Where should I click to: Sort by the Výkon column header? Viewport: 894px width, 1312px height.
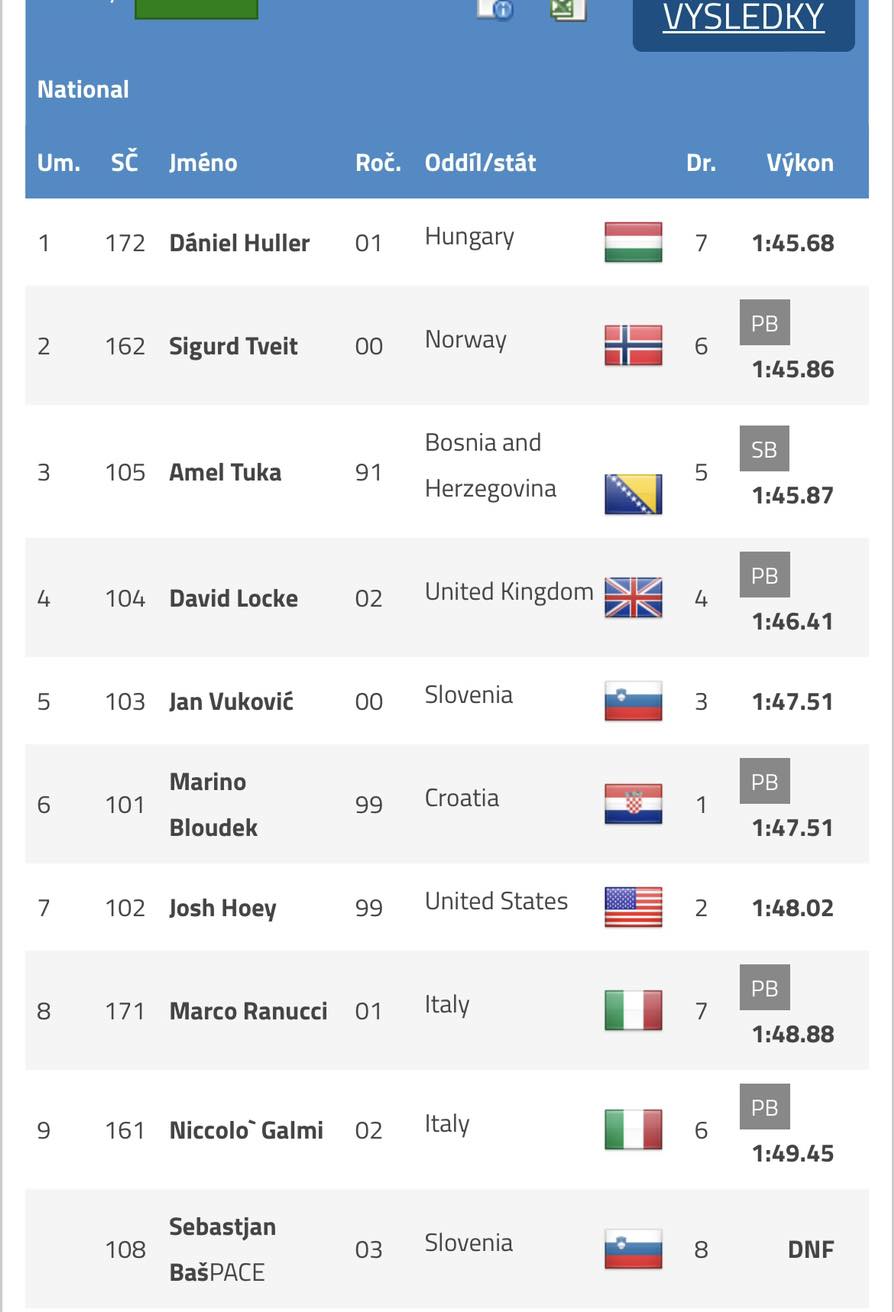[799, 163]
